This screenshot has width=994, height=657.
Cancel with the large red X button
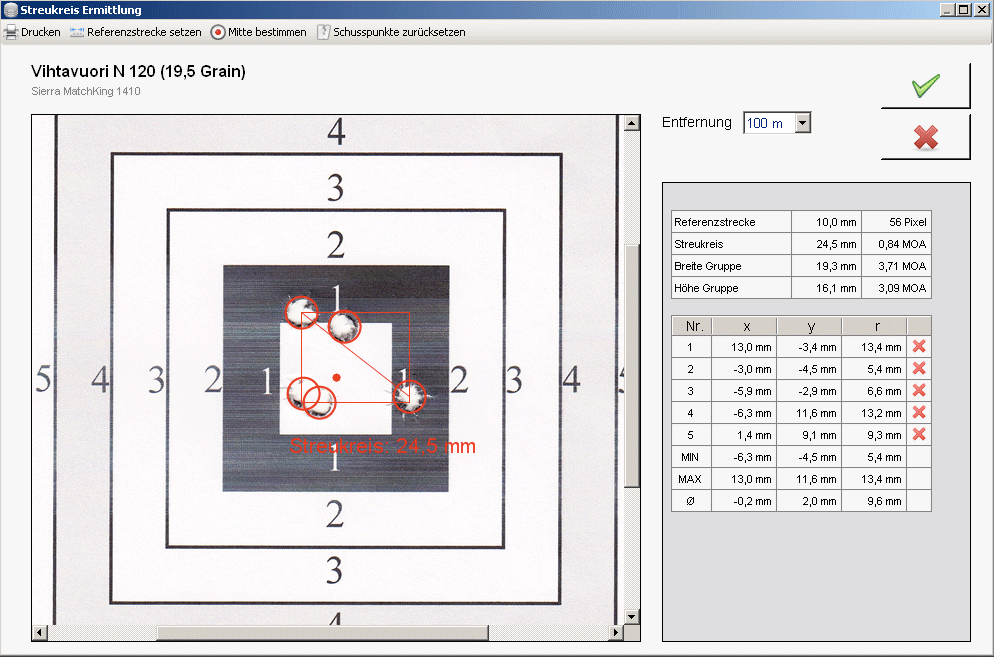[926, 137]
